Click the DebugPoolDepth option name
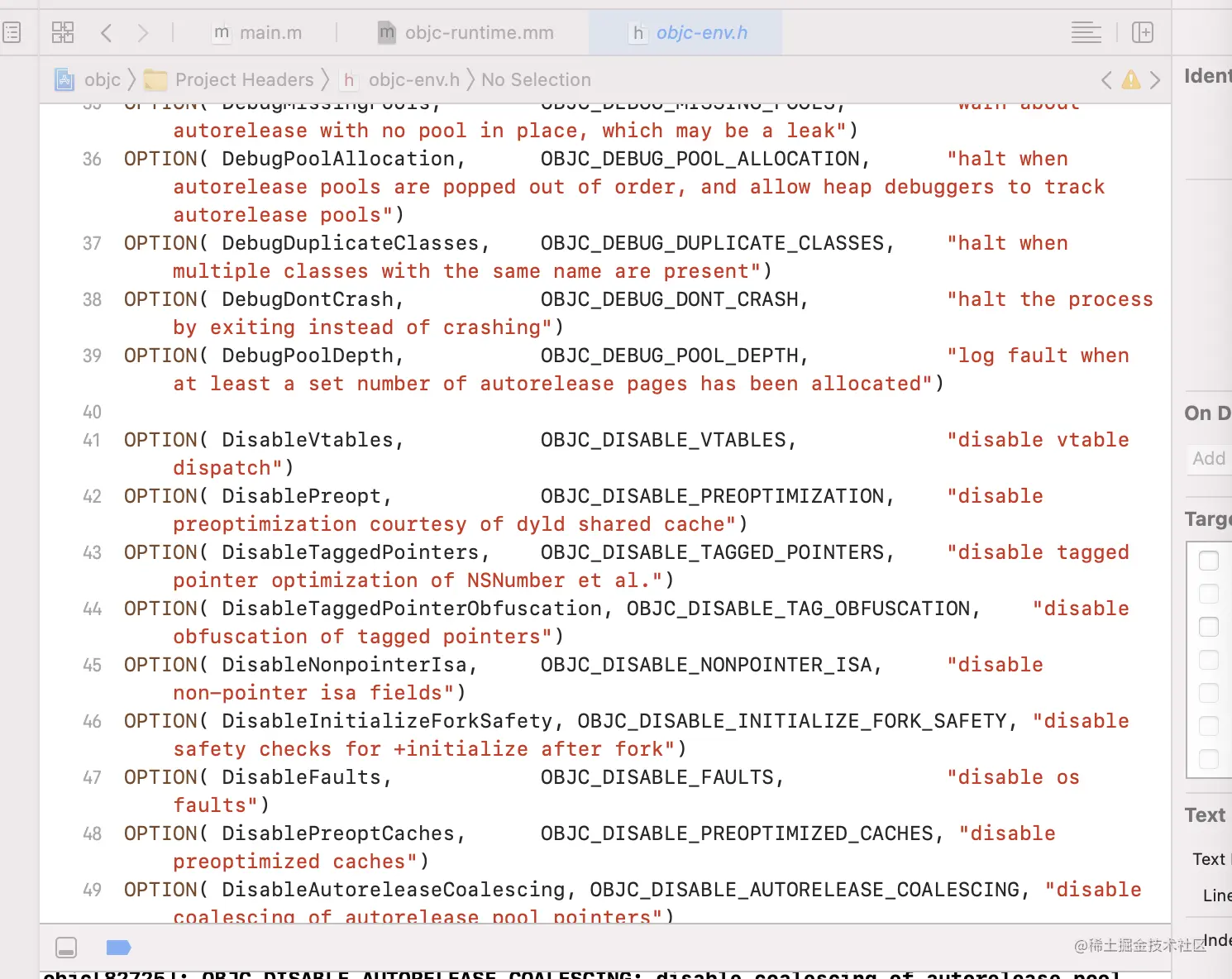The image size is (1232, 979). pyautogui.click(x=308, y=356)
